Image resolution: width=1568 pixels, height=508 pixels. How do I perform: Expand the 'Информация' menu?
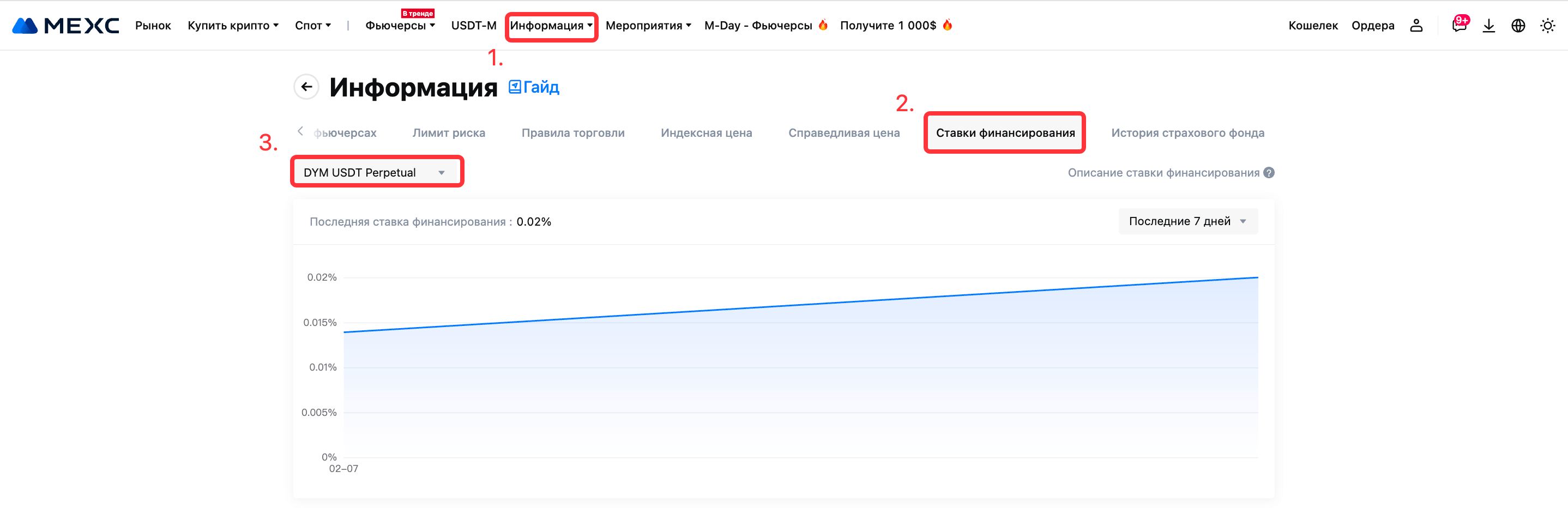[x=551, y=26]
